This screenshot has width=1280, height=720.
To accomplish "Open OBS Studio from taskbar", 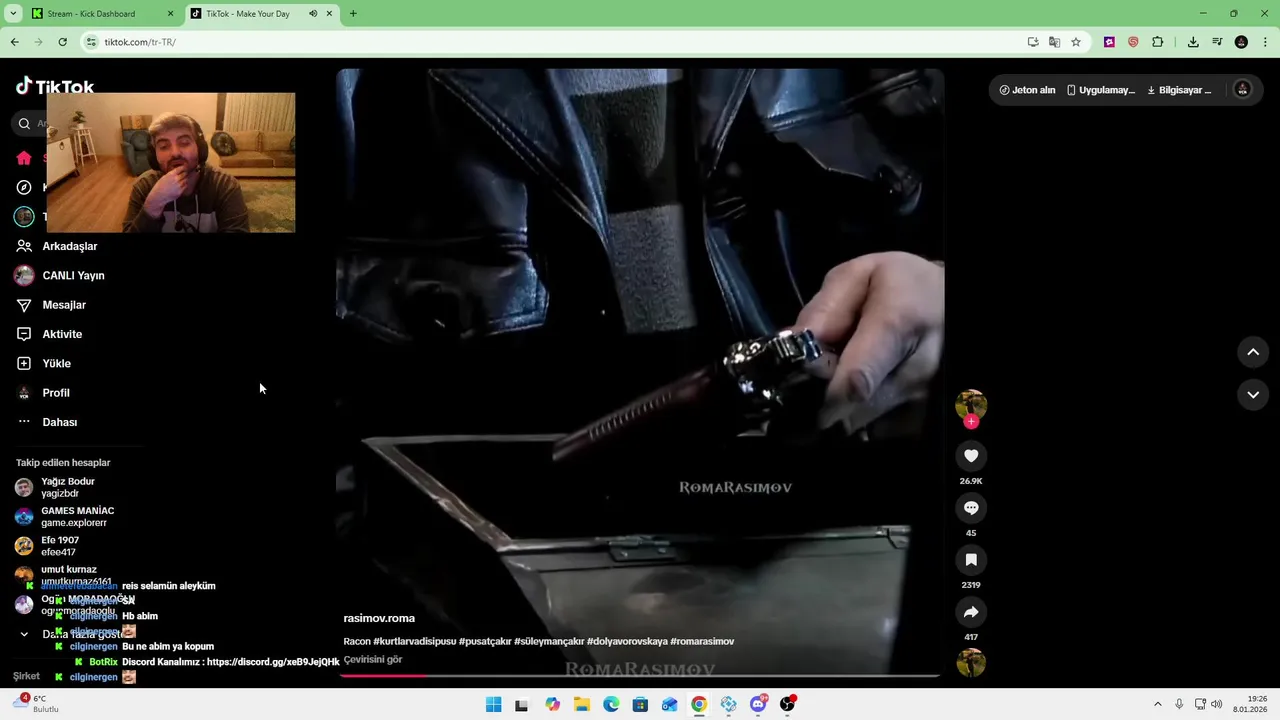I will tap(788, 705).
